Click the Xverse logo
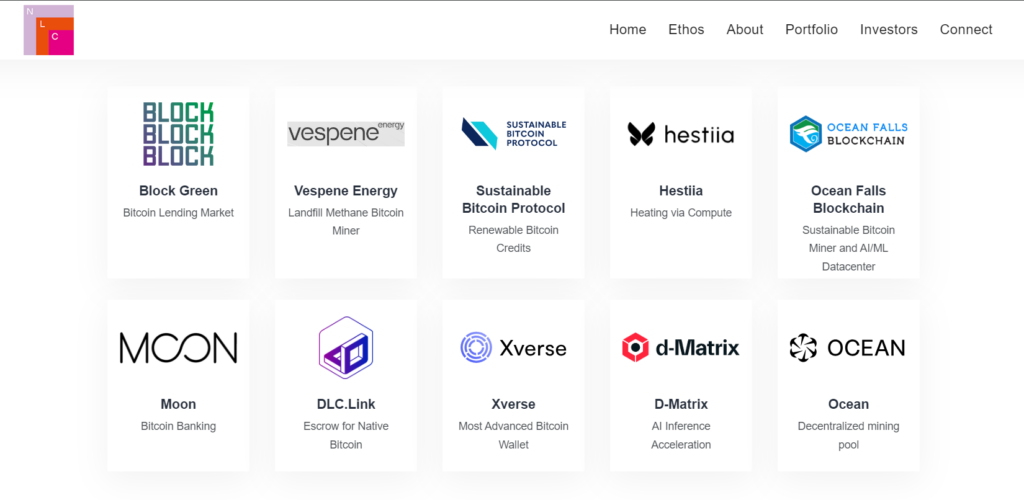 tap(514, 347)
